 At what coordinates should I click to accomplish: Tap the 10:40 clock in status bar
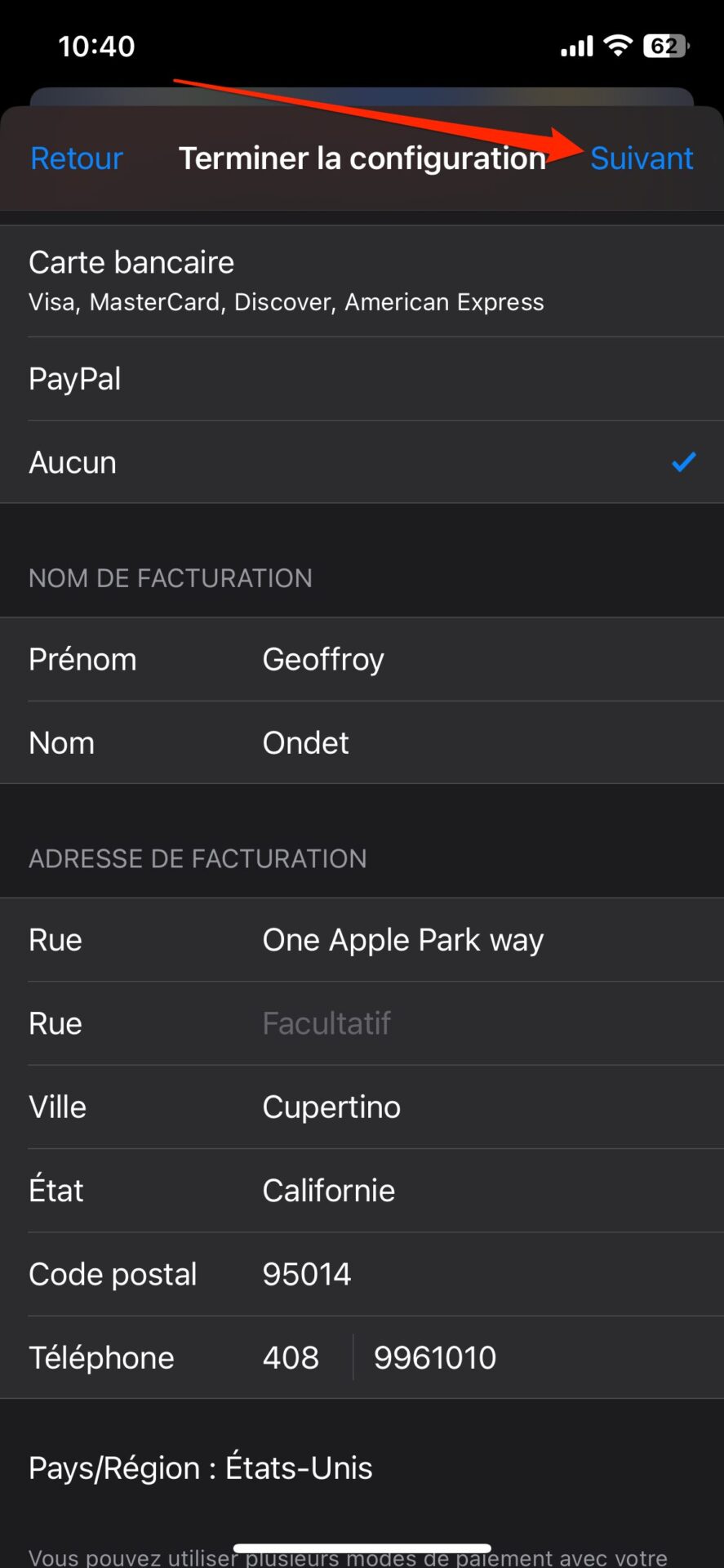(96, 47)
